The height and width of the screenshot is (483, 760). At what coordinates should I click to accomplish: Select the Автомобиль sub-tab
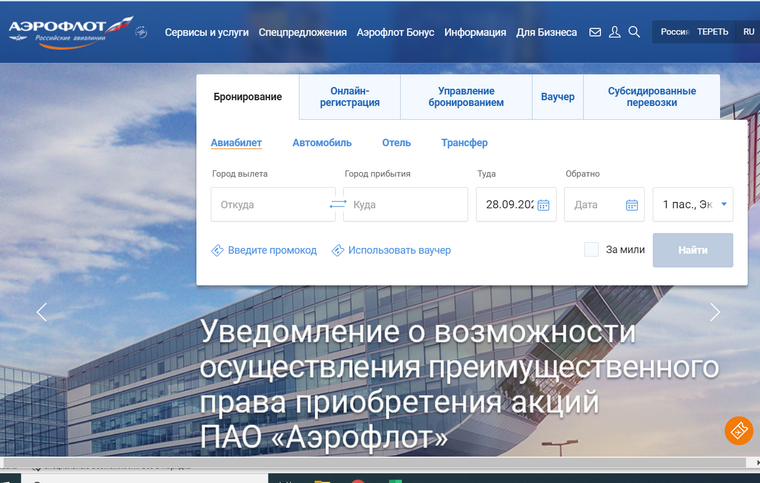point(322,143)
